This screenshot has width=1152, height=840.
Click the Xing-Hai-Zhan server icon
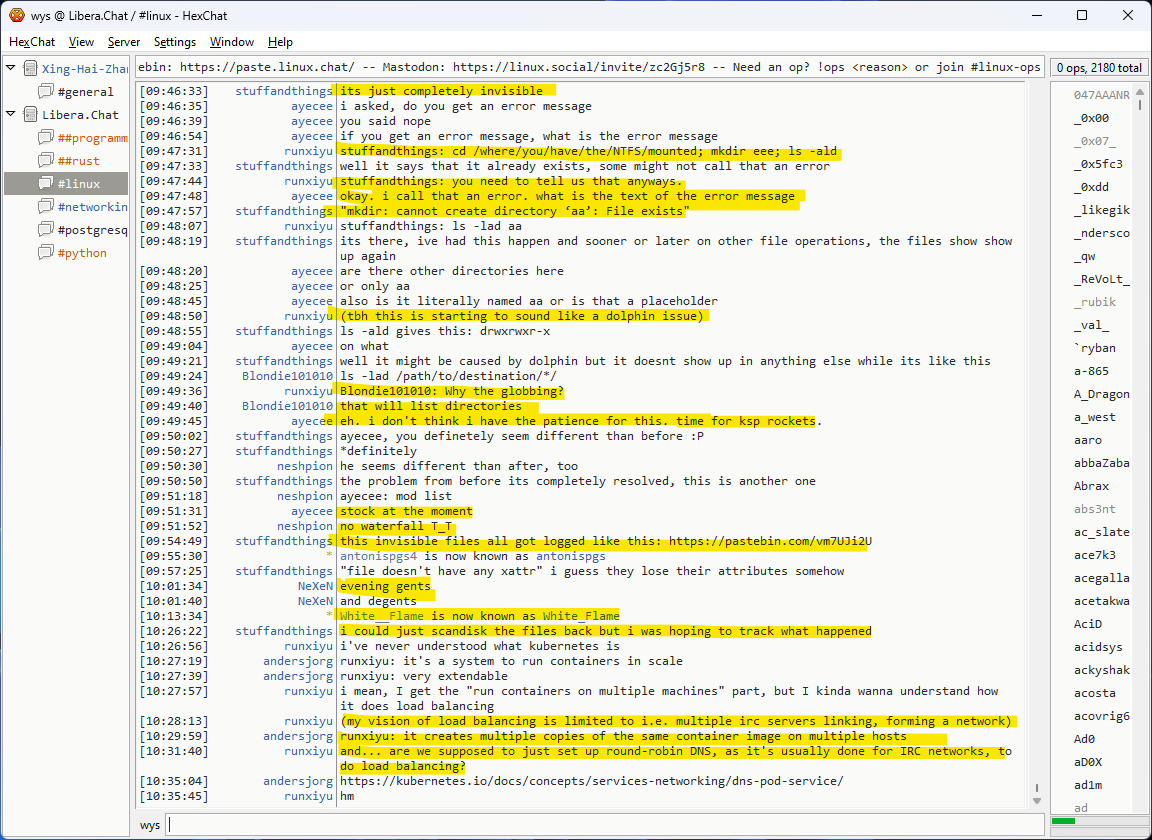pos(30,68)
